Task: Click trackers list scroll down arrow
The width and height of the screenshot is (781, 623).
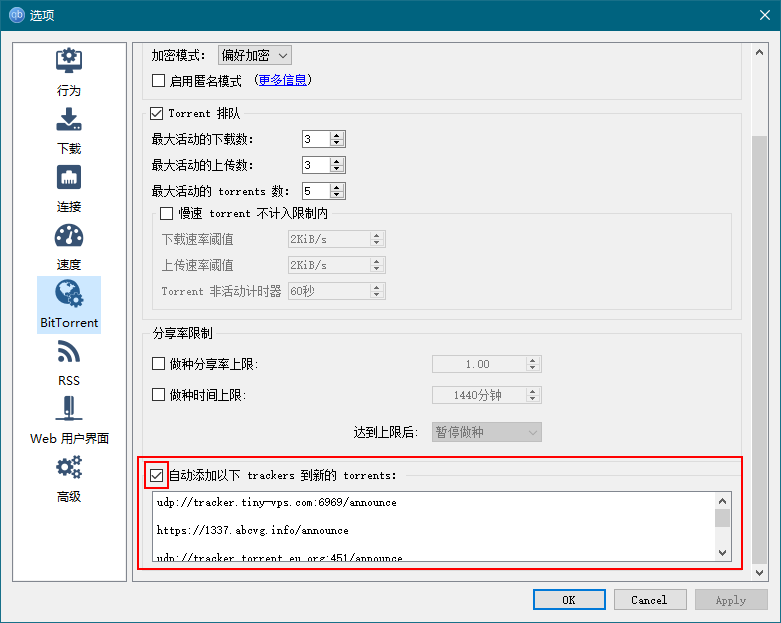Action: tap(723, 553)
